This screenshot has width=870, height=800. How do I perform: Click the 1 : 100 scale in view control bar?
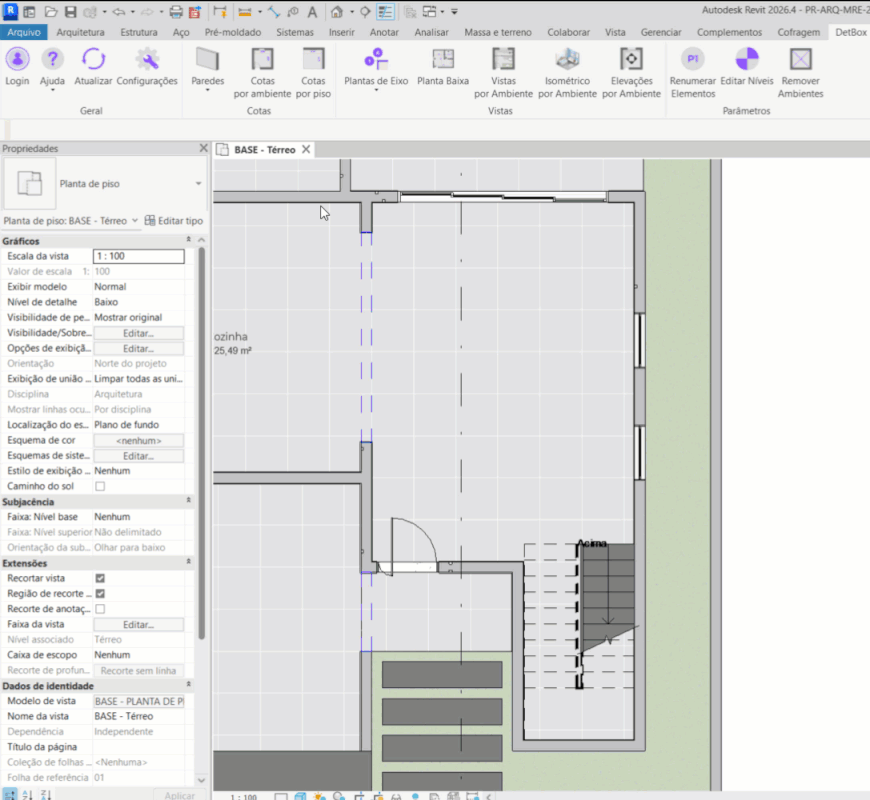[244, 797]
